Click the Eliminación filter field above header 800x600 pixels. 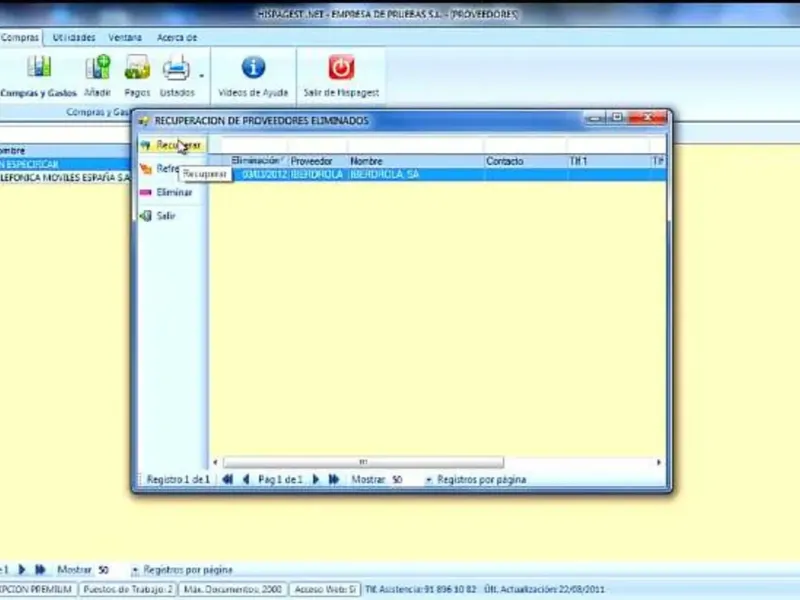click(x=255, y=146)
